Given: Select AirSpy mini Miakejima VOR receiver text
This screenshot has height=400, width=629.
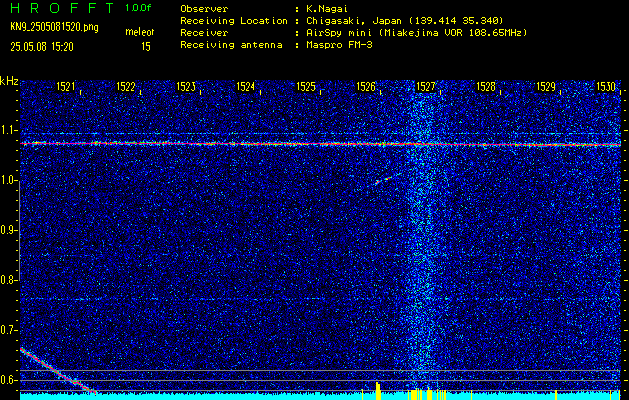Looking at the screenshot, I should pos(417,32).
